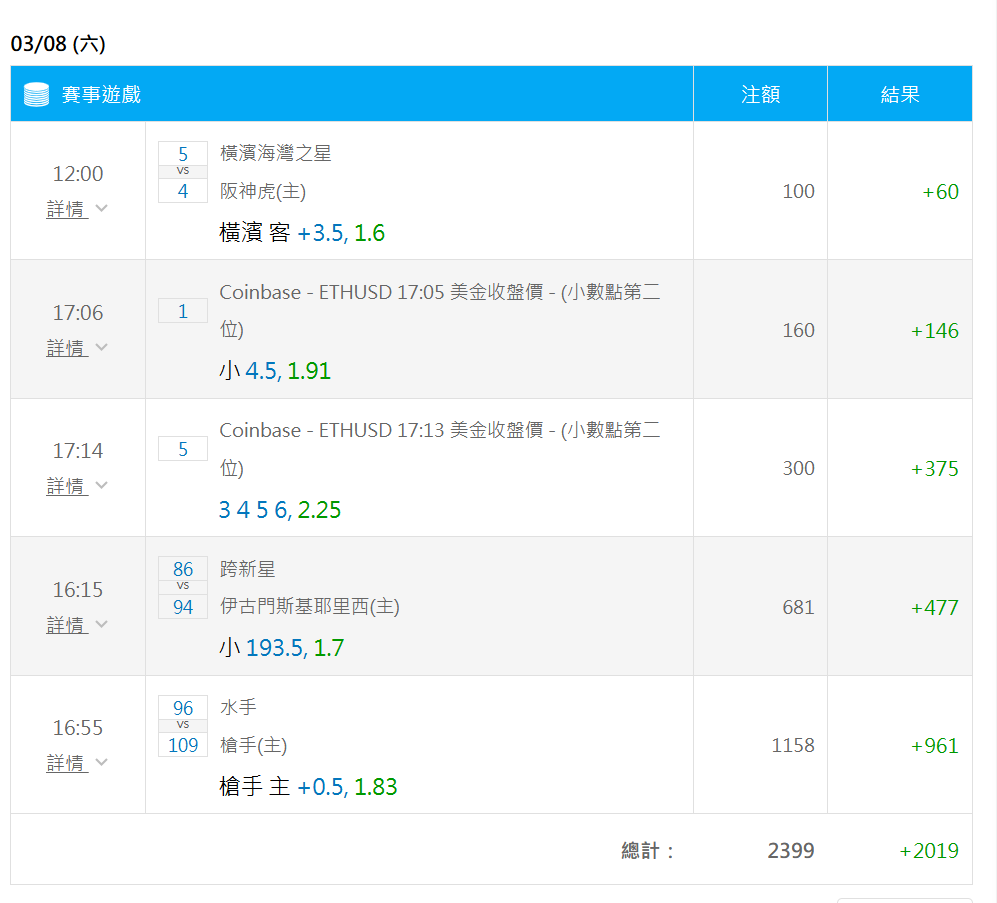Click the 5 vs 4 score box
The height and width of the screenshot is (903, 997).
click(183, 172)
